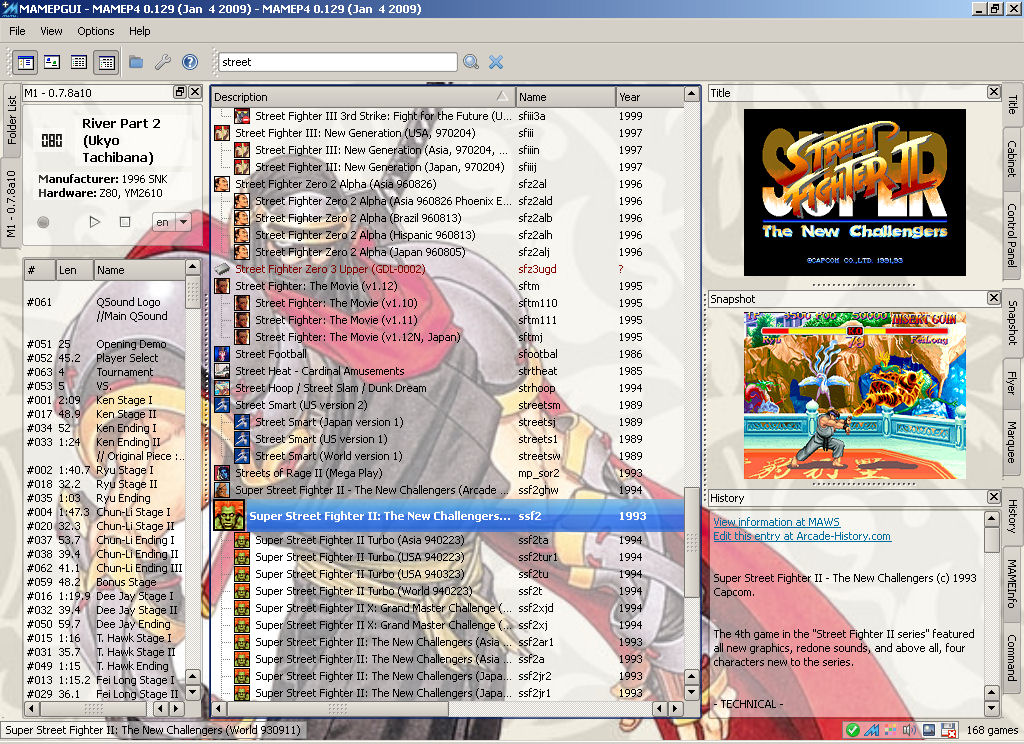Select 'Street Smart (Japan version 1)' in the list
The height and width of the screenshot is (744, 1024).
[448, 422]
